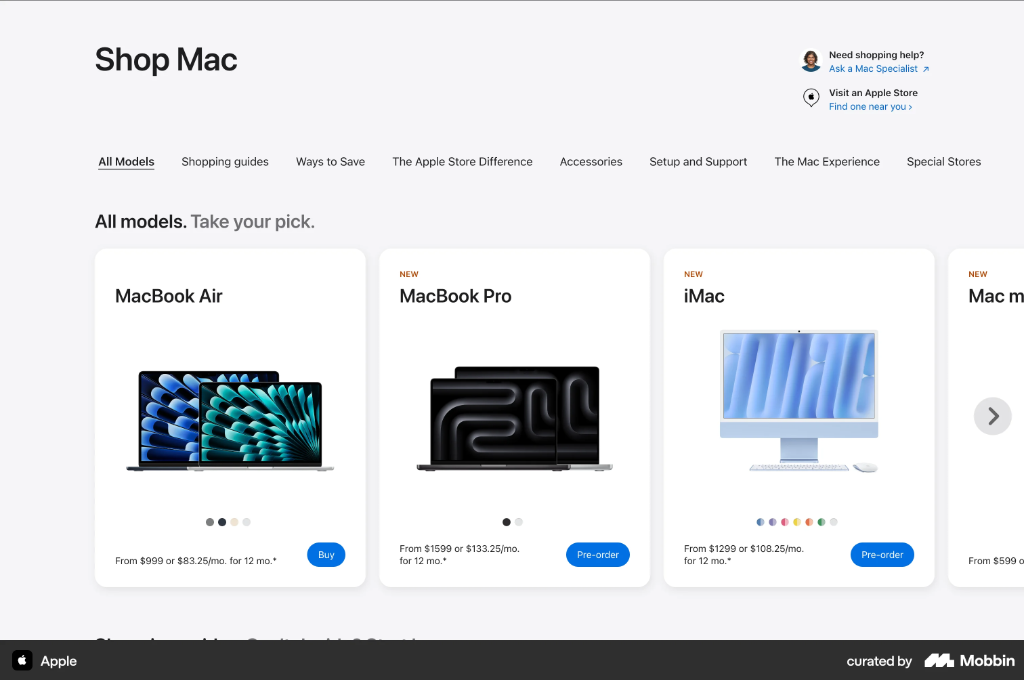The width and height of the screenshot is (1024, 680).
Task: Click 'All models. Take your pick.' heading
Action: point(205,221)
